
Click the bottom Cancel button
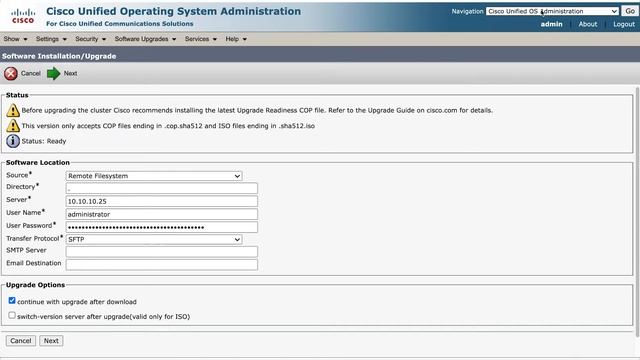[x=21, y=341]
